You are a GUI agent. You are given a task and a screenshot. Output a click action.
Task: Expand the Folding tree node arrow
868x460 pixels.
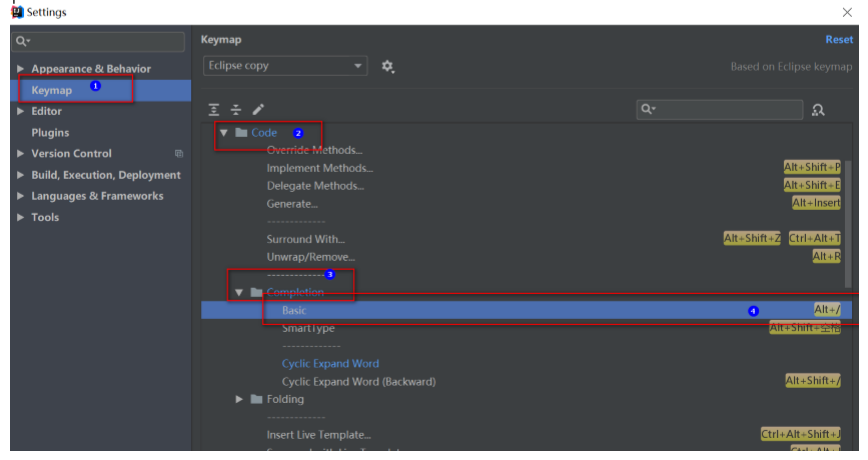pyautogui.click(x=239, y=399)
